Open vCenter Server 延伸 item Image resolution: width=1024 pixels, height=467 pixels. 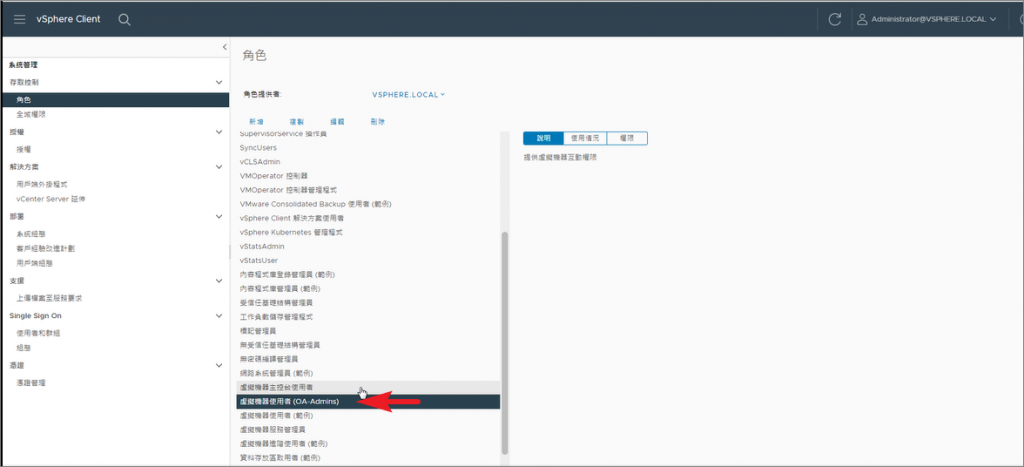tap(51, 199)
